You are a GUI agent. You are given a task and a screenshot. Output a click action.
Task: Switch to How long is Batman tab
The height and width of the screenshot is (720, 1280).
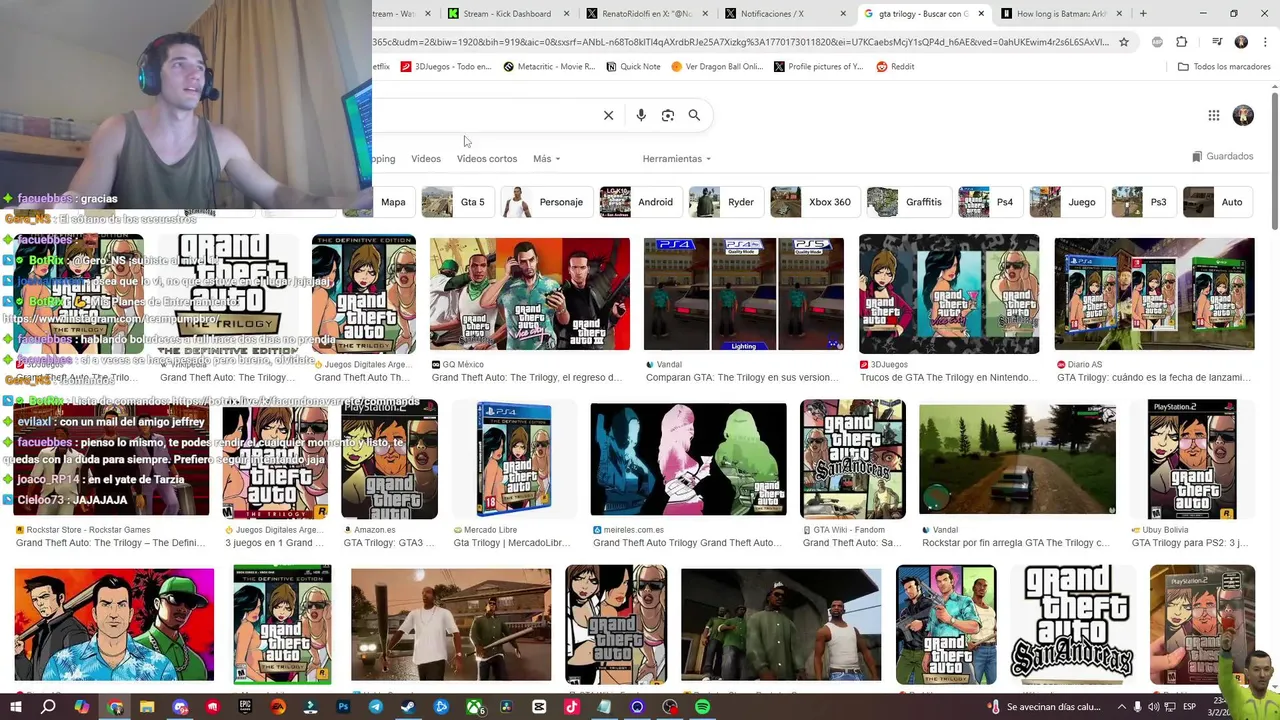[1061, 14]
